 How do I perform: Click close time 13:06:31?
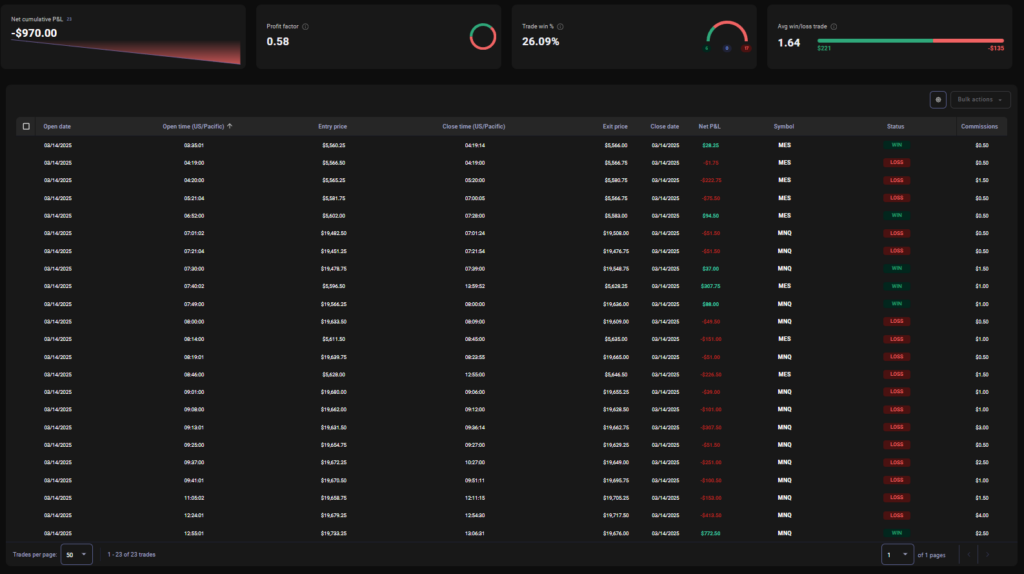[474, 534]
